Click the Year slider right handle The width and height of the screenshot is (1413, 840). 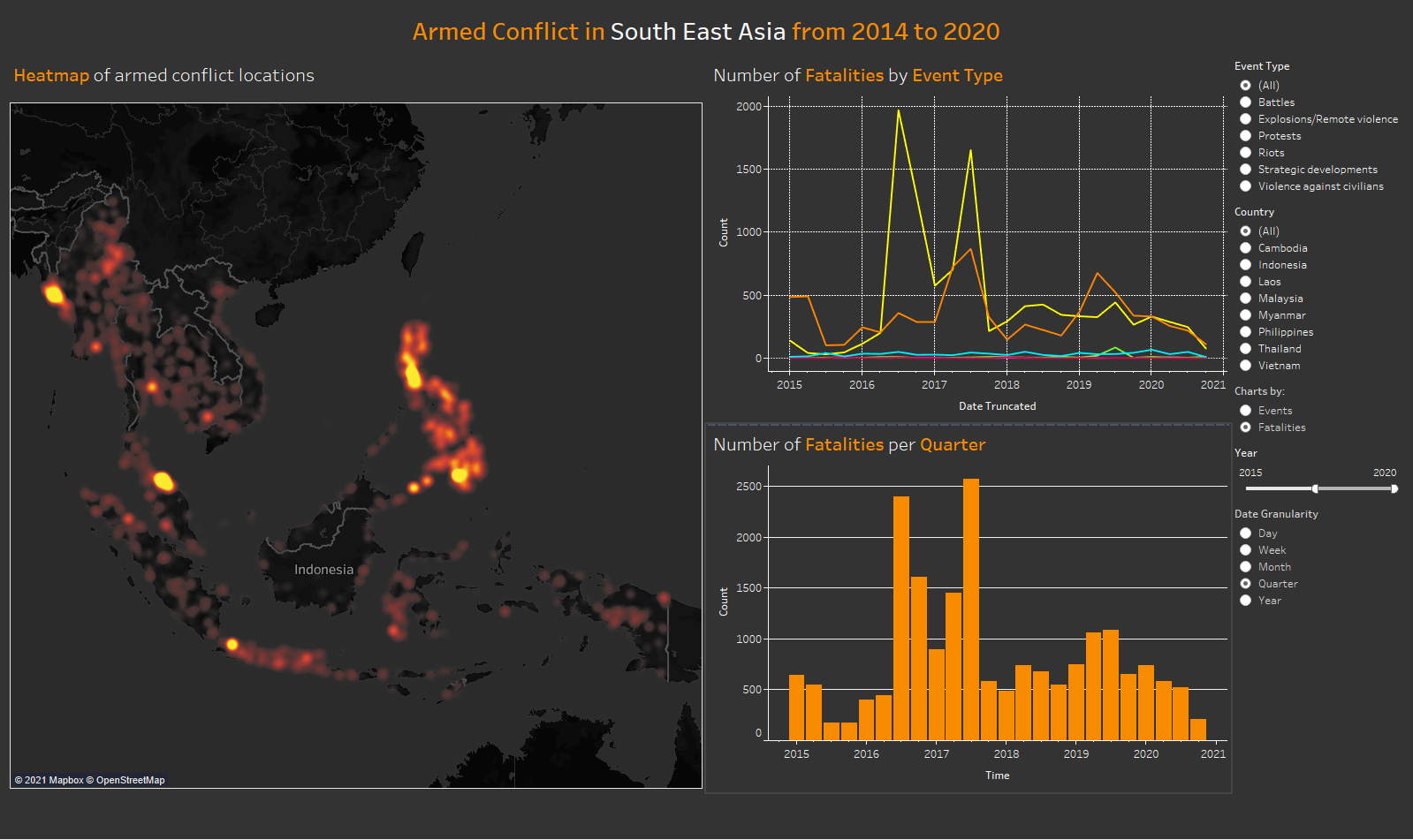(x=1394, y=488)
